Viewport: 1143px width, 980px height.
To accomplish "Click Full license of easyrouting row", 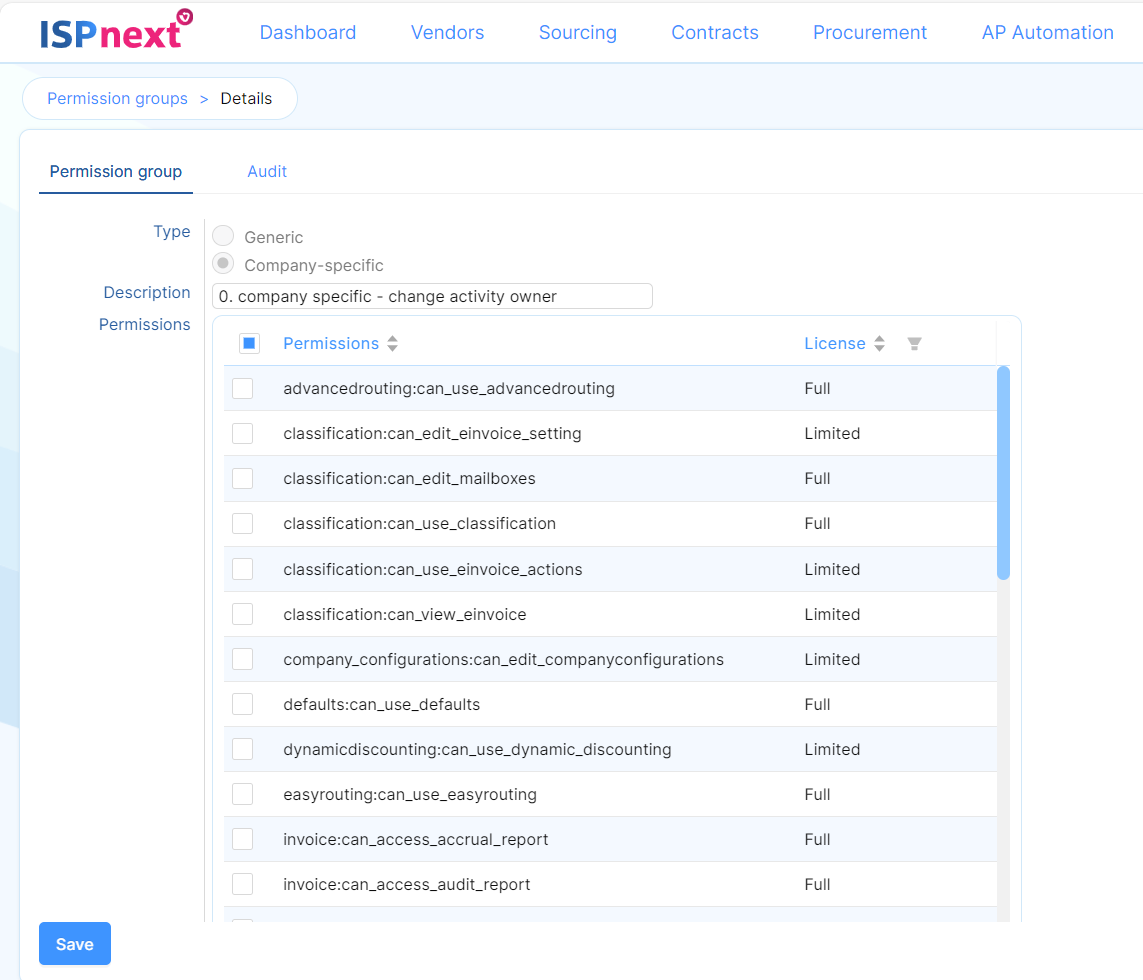I will pos(817,794).
